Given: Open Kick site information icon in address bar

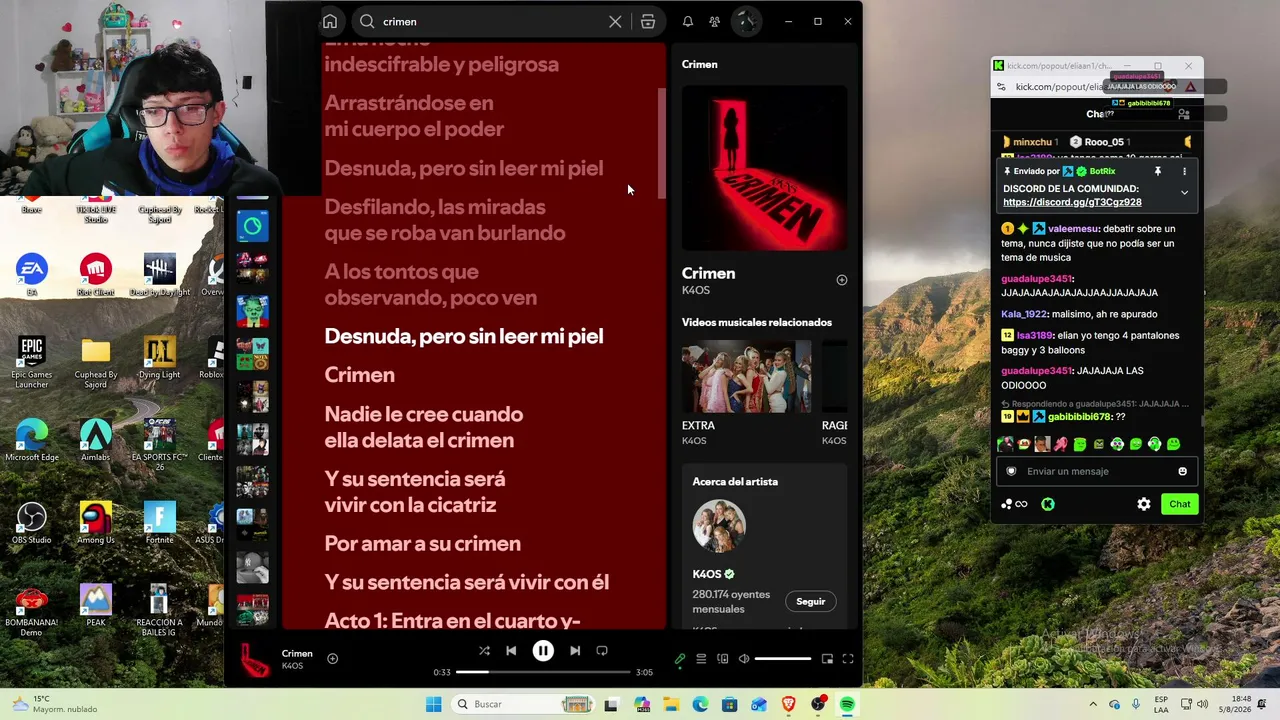Looking at the screenshot, I should pyautogui.click(x=1001, y=87).
